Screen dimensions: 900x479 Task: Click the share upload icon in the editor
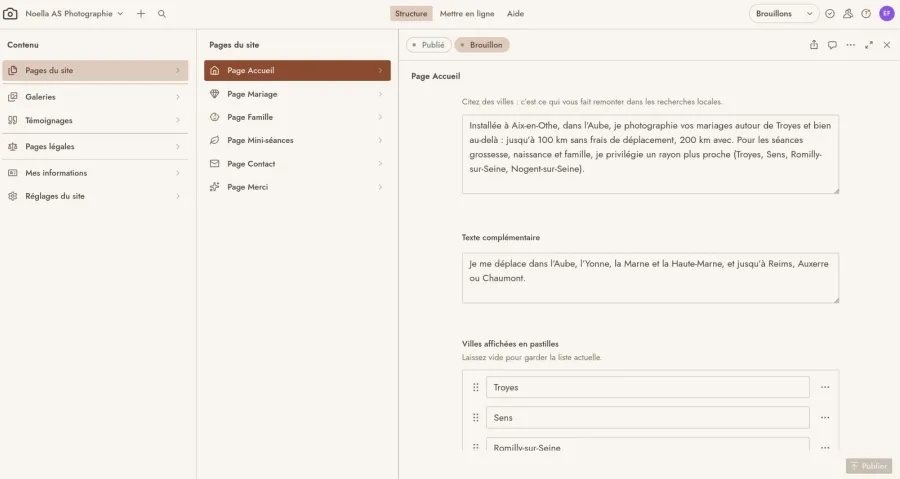pyautogui.click(x=814, y=45)
